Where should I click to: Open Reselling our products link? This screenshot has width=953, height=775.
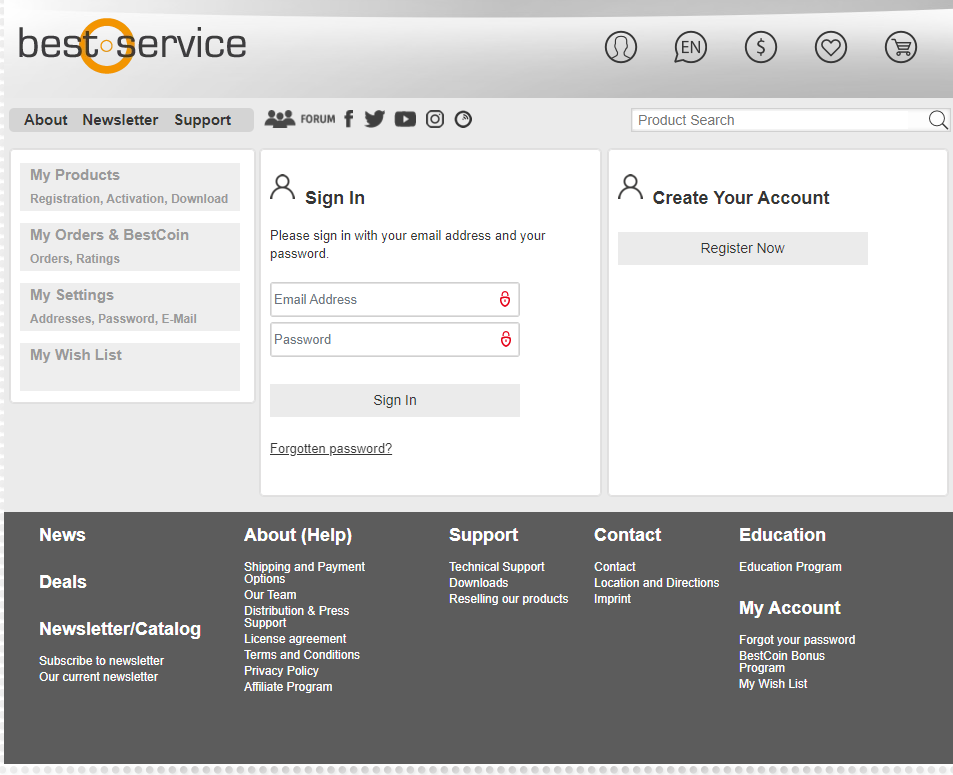coord(509,599)
